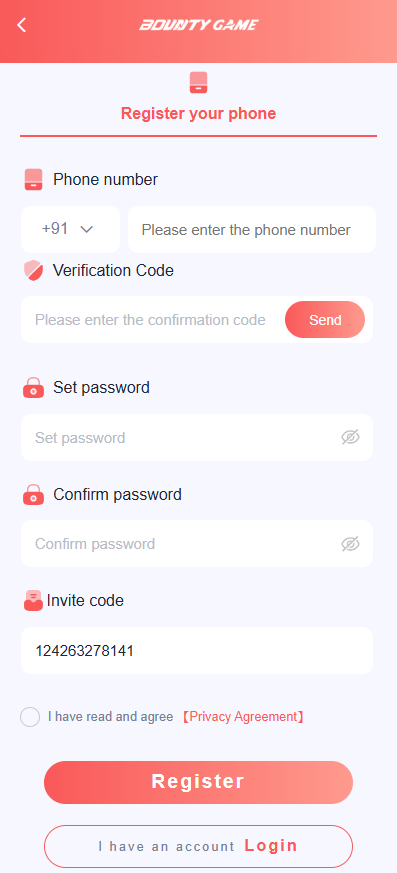
Task: Click the lock icon beside Set password
Action: (33, 388)
